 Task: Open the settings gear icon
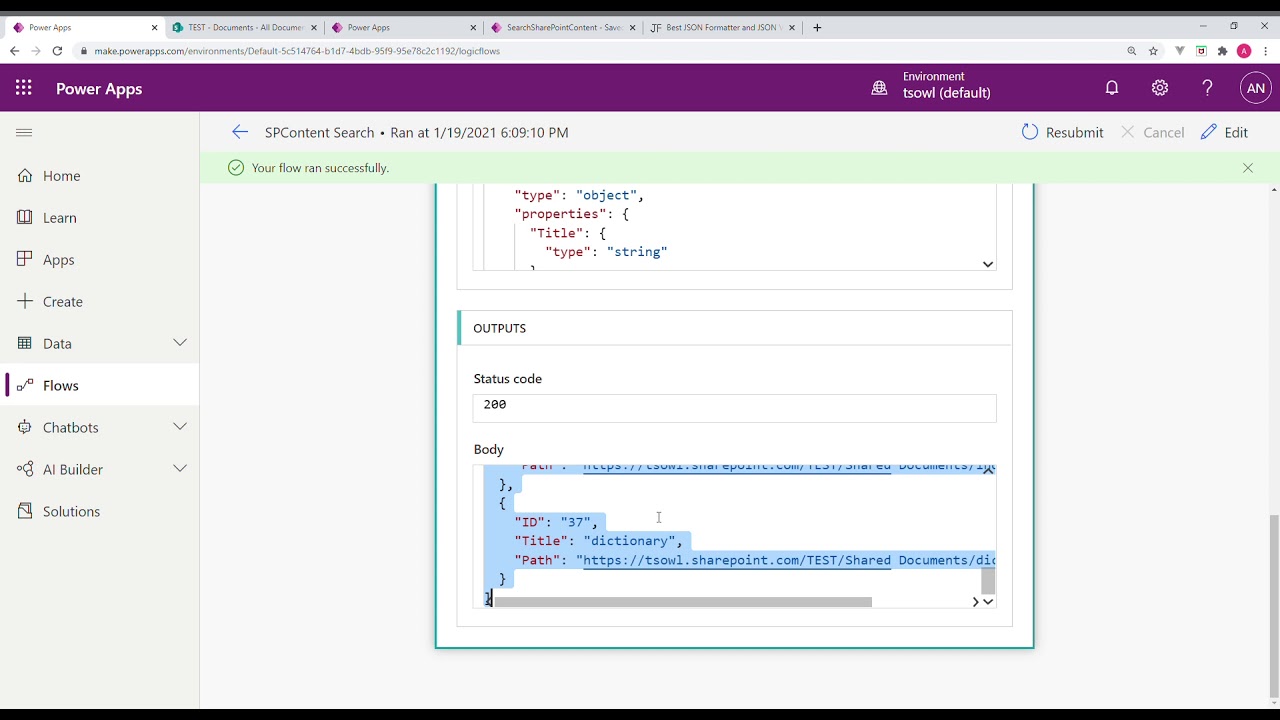pyautogui.click(x=1160, y=88)
